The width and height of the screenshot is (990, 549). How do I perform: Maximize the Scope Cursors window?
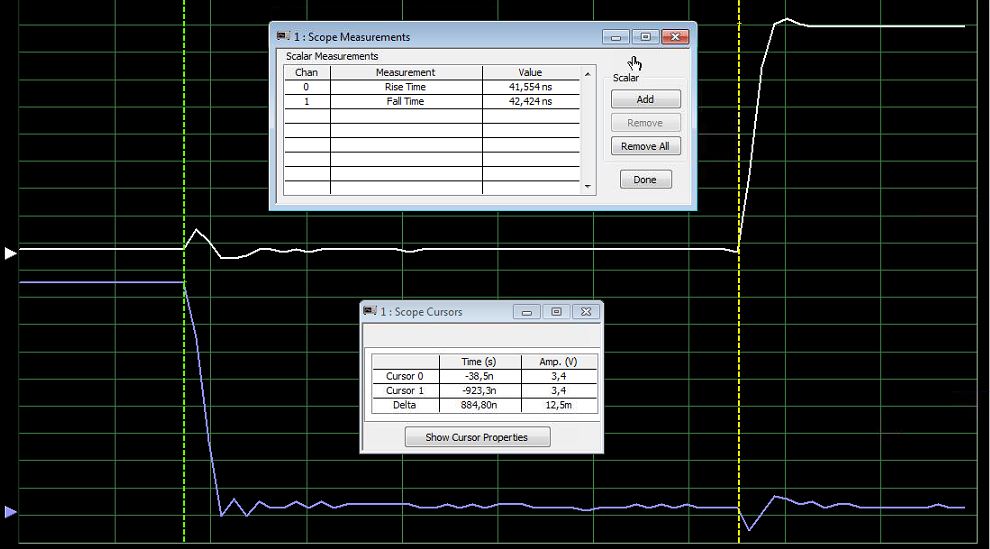pos(557,312)
